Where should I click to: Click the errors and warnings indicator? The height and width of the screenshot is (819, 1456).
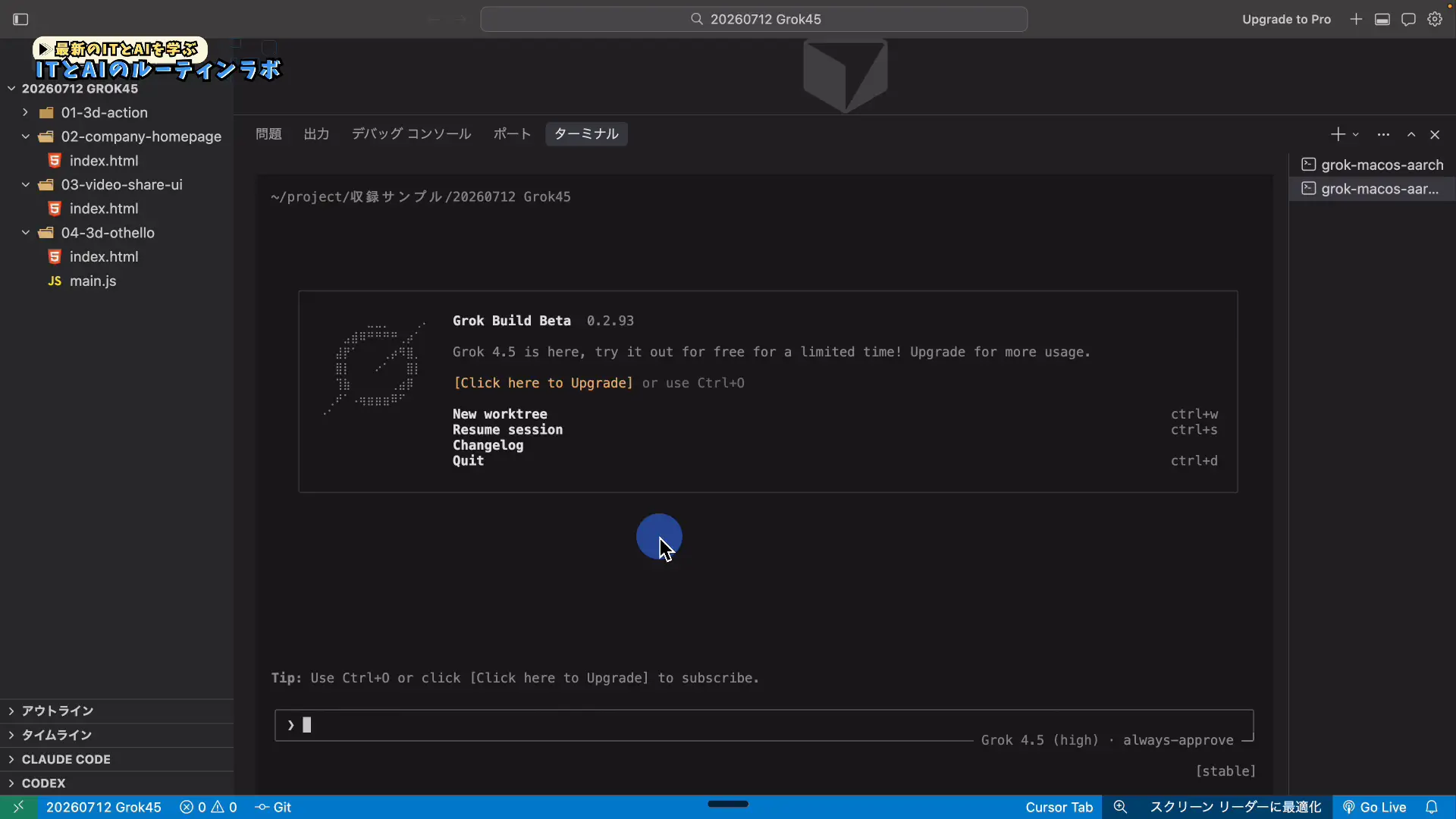tap(209, 807)
